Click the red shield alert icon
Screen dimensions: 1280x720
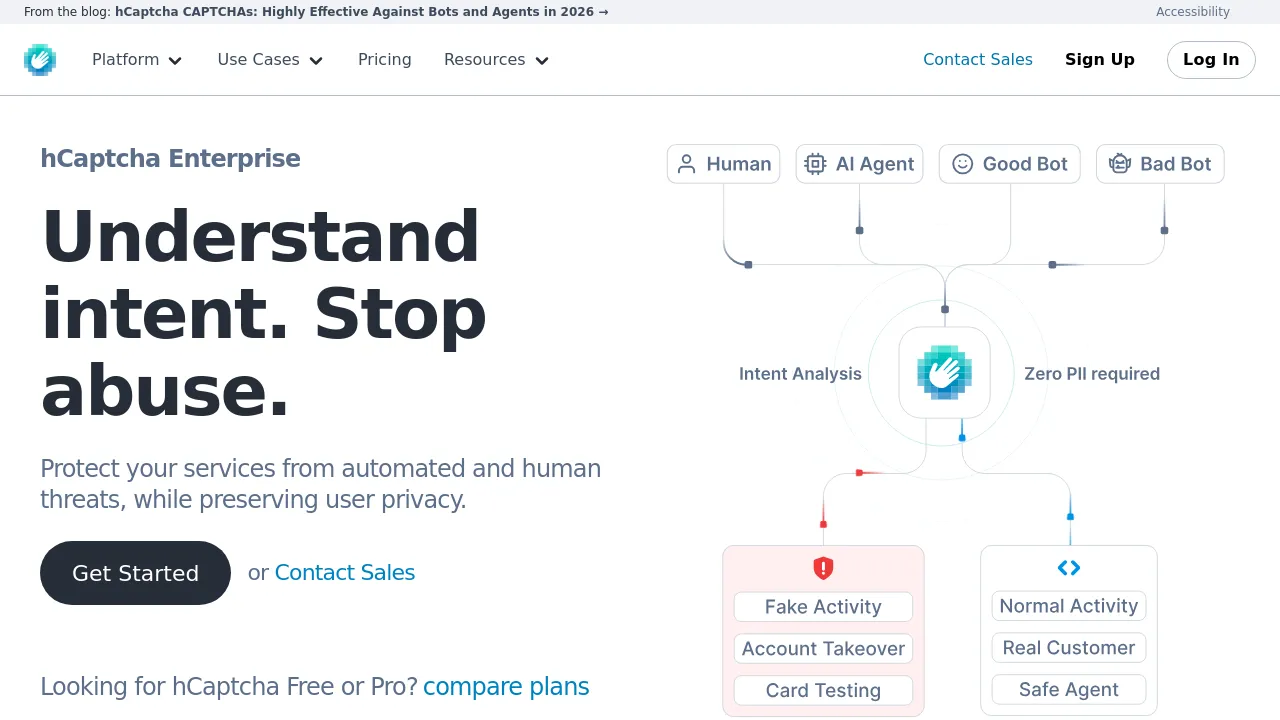(823, 568)
